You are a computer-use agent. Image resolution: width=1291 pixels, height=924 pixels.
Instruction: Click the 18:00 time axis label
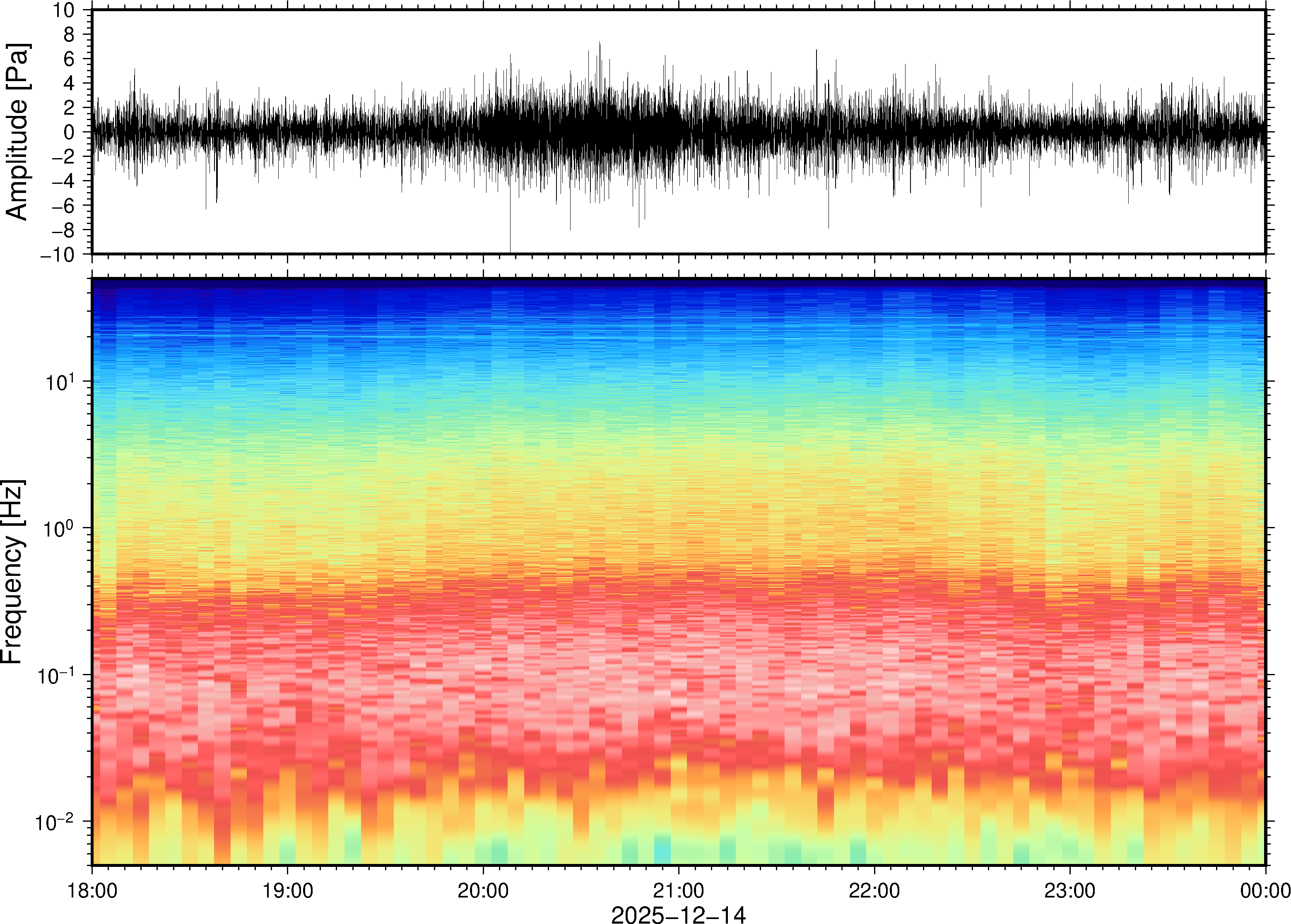pos(92,890)
